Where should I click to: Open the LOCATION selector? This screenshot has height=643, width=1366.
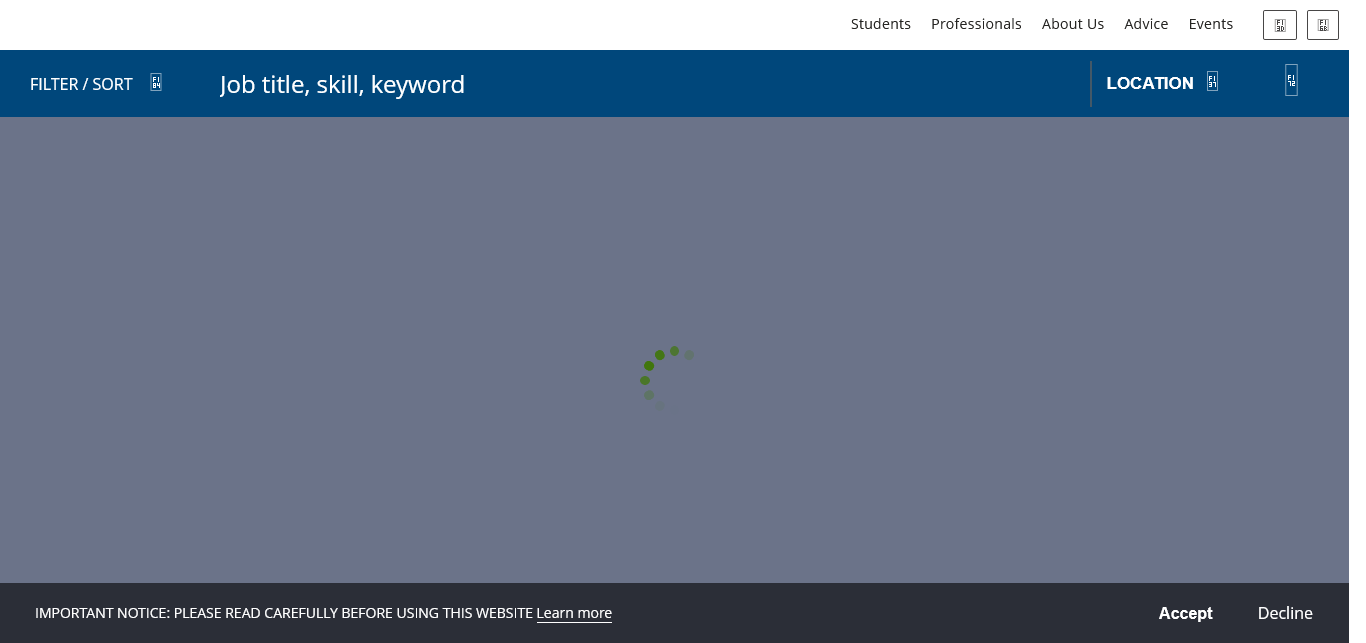1149,83
